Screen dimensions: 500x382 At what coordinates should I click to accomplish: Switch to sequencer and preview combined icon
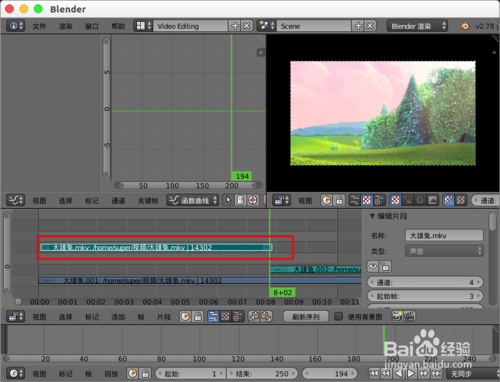[379, 200]
